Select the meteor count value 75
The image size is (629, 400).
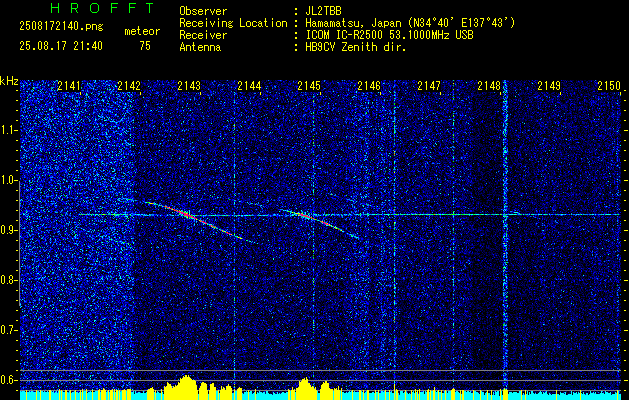(x=145, y=46)
